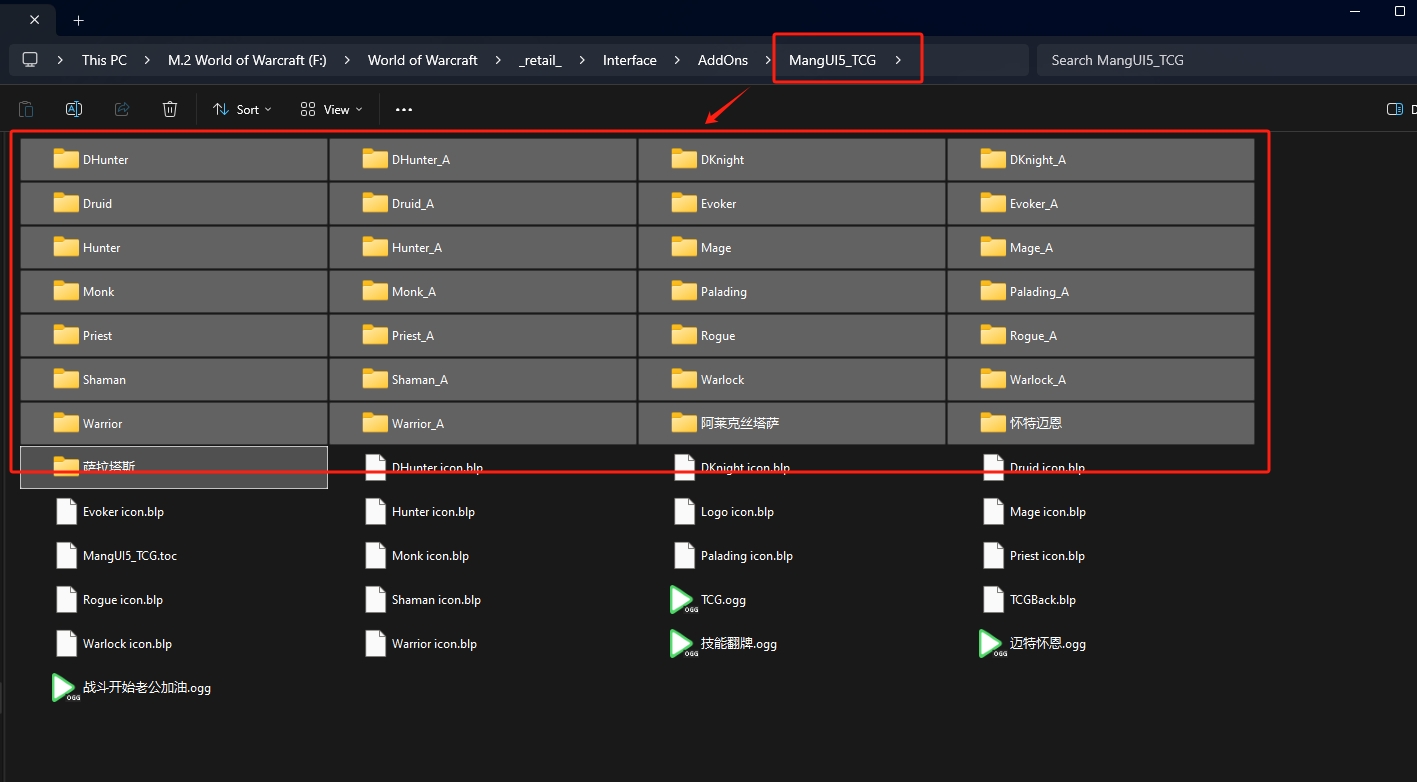Select the Monk icon.blp file
This screenshot has height=782, width=1417.
point(483,555)
